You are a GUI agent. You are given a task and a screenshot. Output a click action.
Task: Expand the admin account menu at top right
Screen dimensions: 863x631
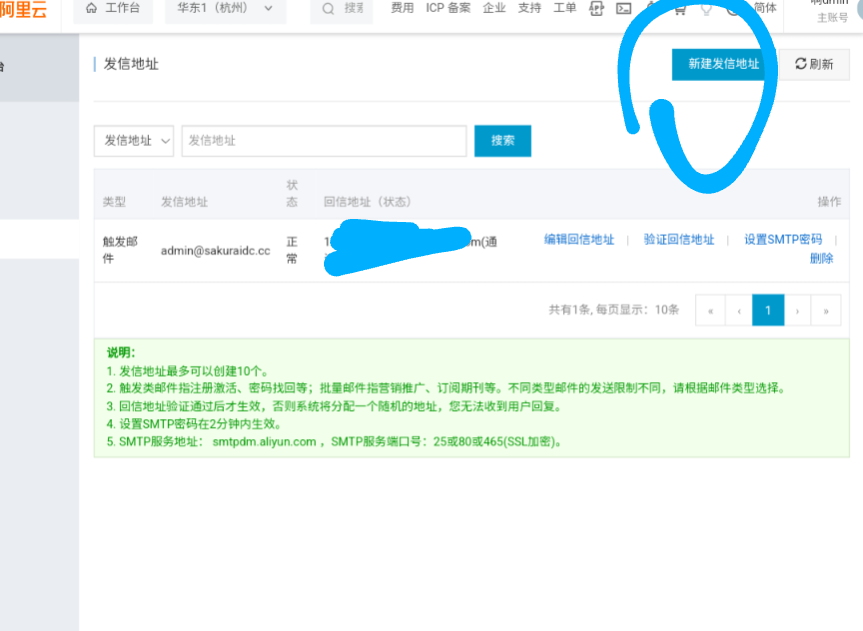coord(829,10)
